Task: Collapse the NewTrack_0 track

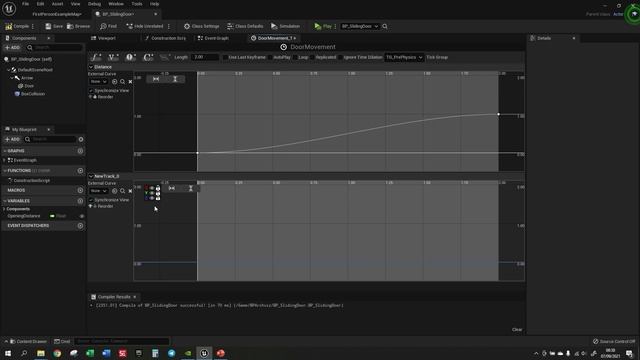Action: (x=91, y=176)
